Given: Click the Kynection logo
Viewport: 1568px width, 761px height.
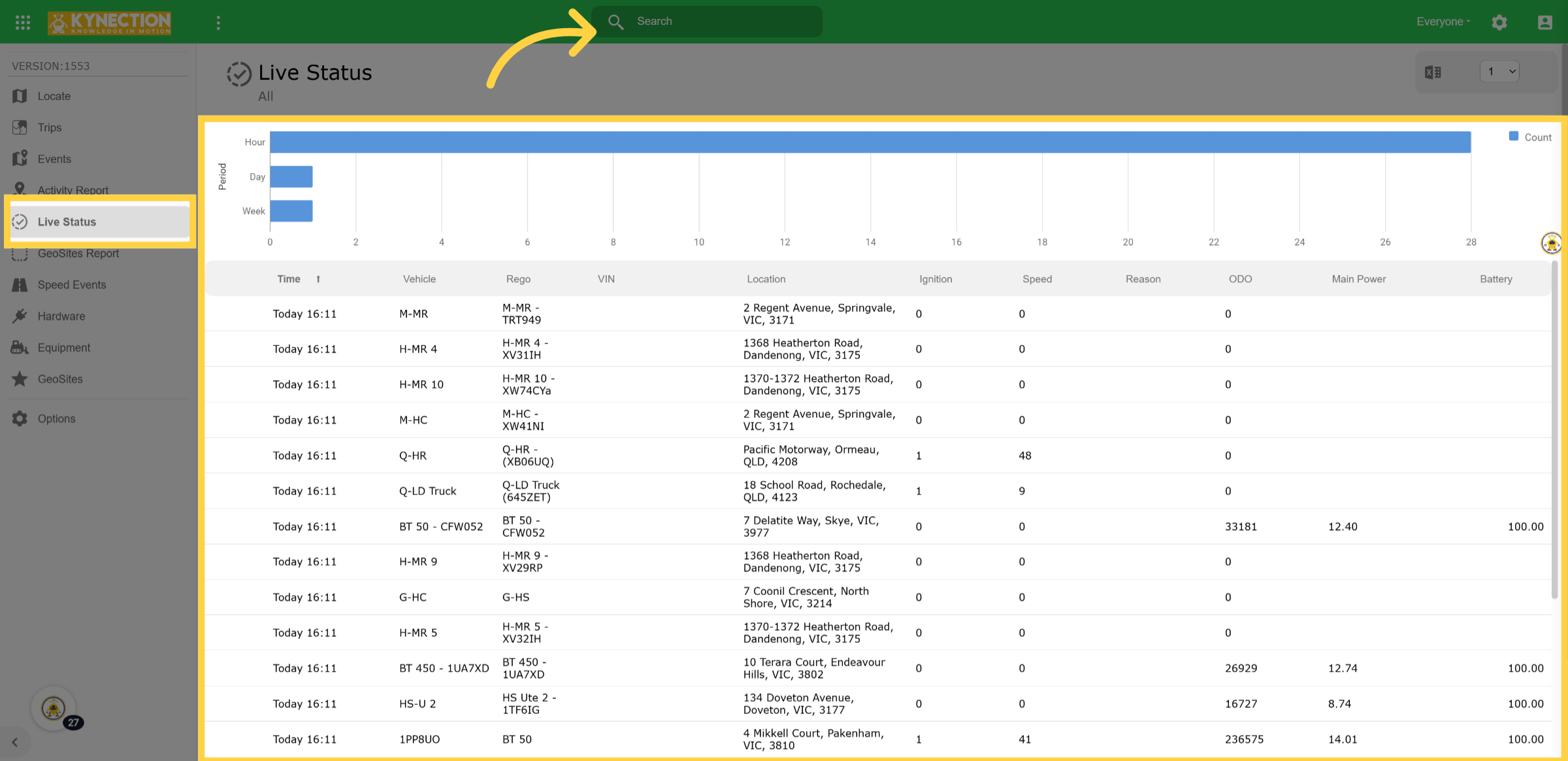Looking at the screenshot, I should [x=109, y=22].
